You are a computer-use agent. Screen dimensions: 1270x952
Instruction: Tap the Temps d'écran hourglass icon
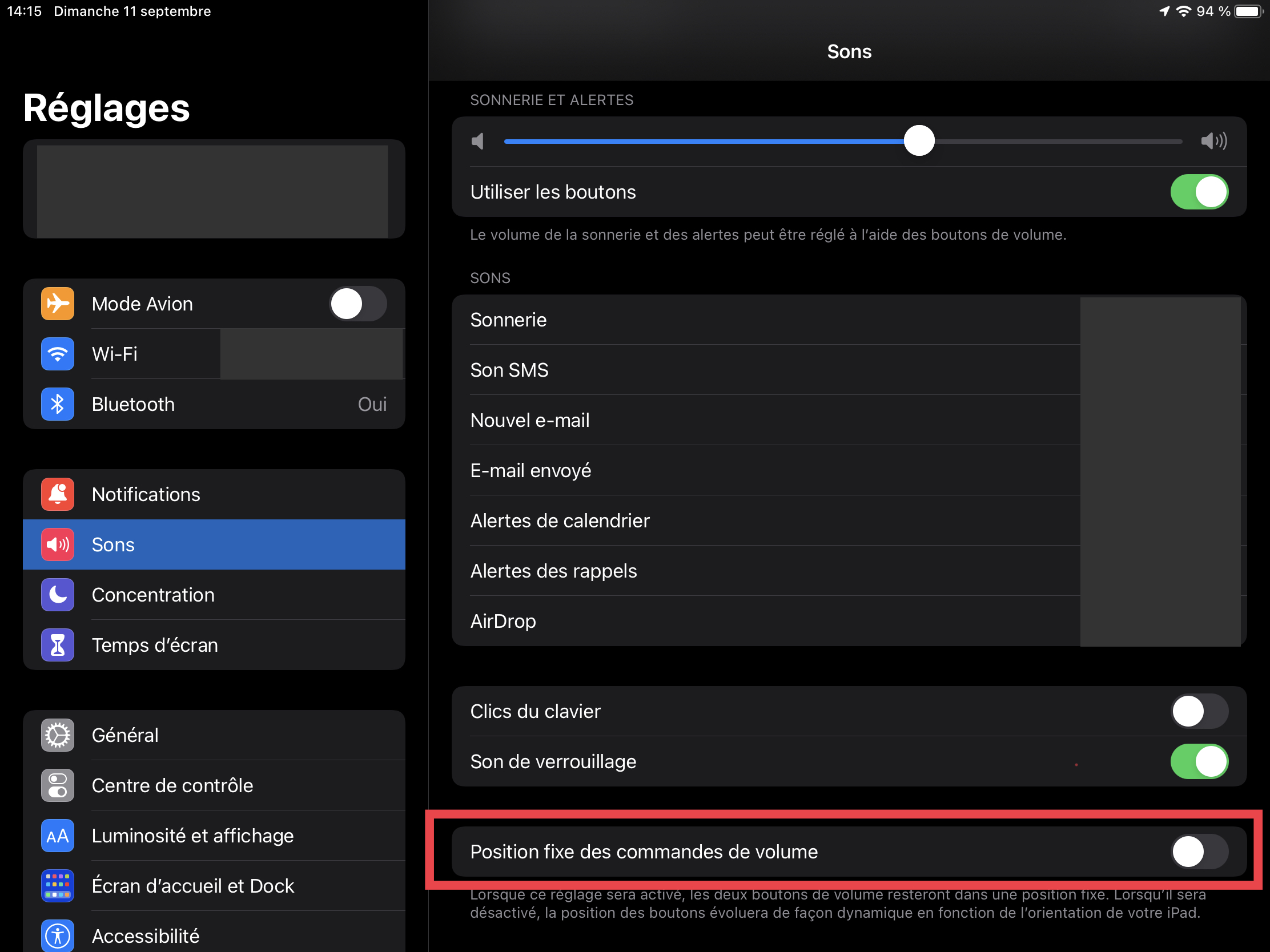pos(58,645)
